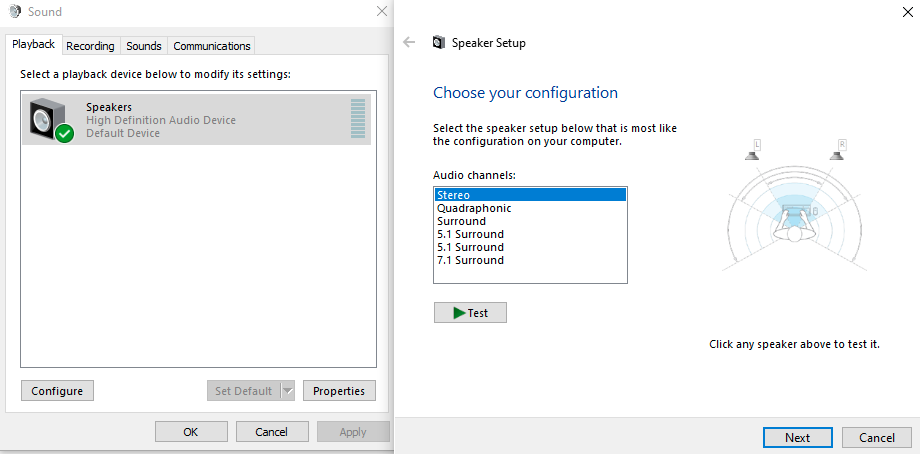Select Quadraphonic in Audio channels list
The height and width of the screenshot is (454, 920).
click(x=474, y=208)
